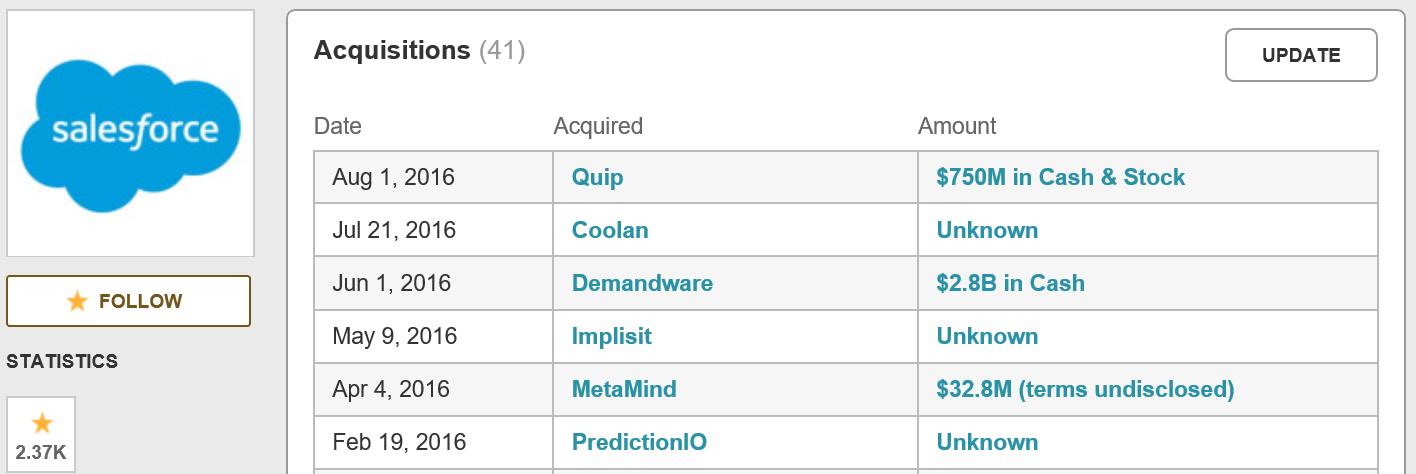View the $750M in Cash & Stock deal

[x=1061, y=177]
